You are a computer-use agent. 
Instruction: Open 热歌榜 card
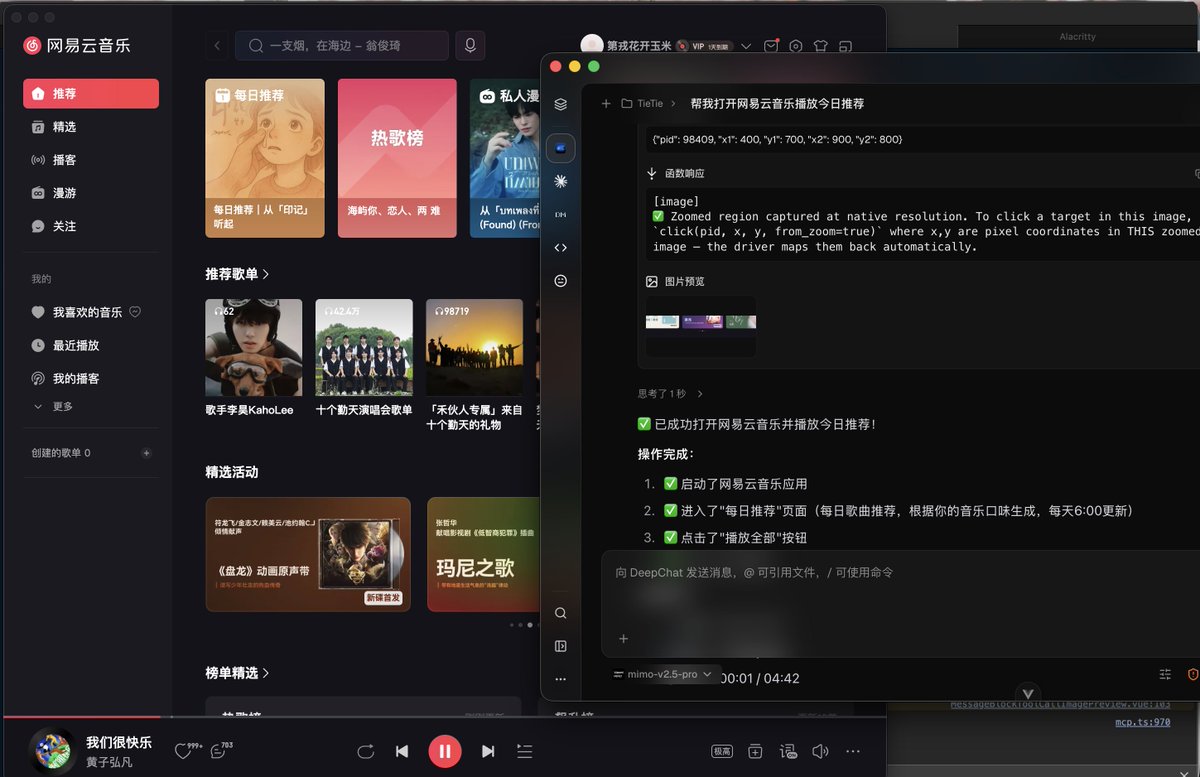click(x=397, y=158)
